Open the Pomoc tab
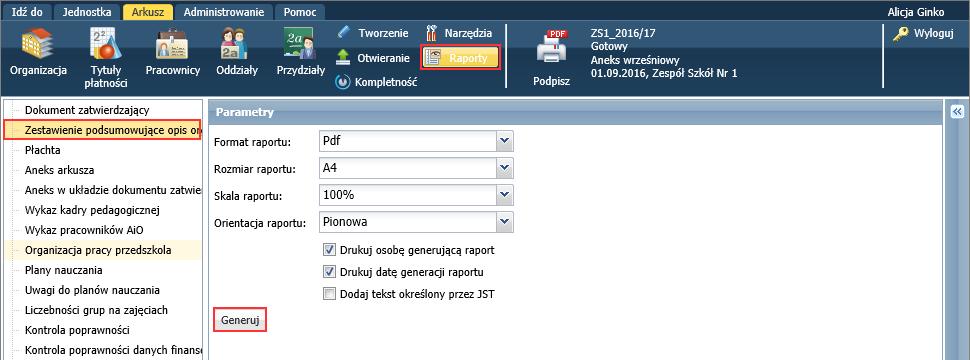Screen dimensions: 970x360 click(x=299, y=12)
